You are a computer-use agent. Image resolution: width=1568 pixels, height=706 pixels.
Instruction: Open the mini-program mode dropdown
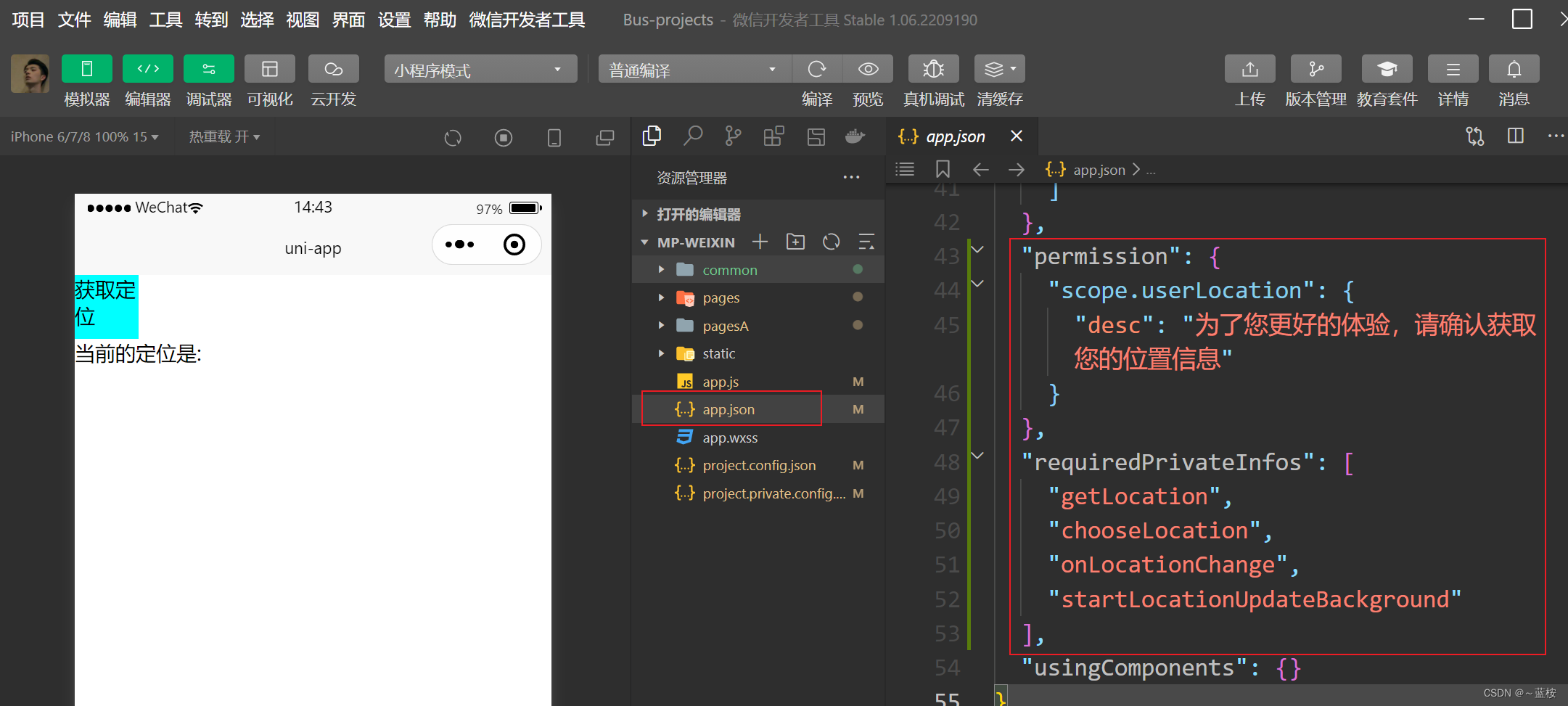point(480,69)
